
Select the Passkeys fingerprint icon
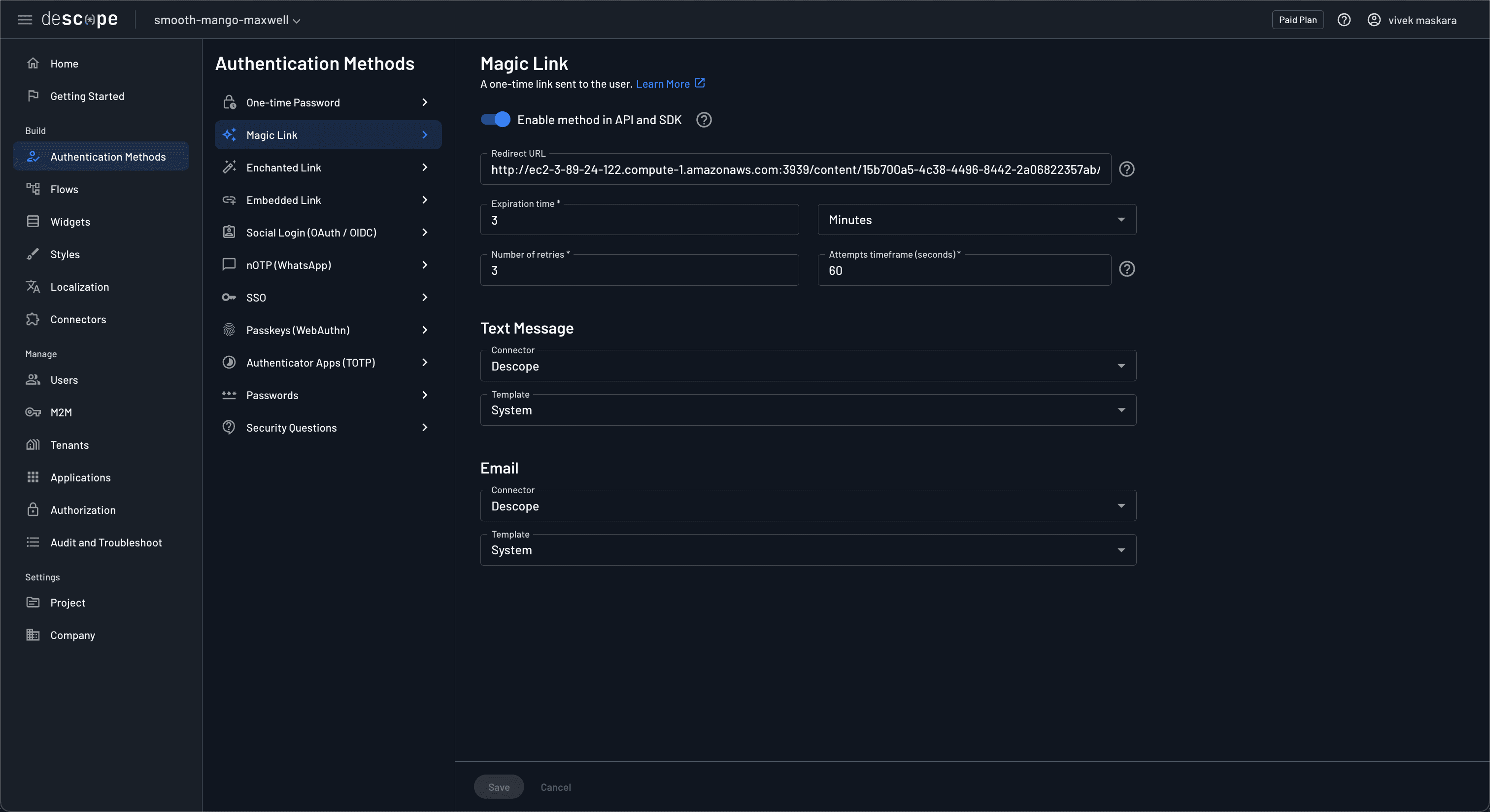tap(229, 330)
